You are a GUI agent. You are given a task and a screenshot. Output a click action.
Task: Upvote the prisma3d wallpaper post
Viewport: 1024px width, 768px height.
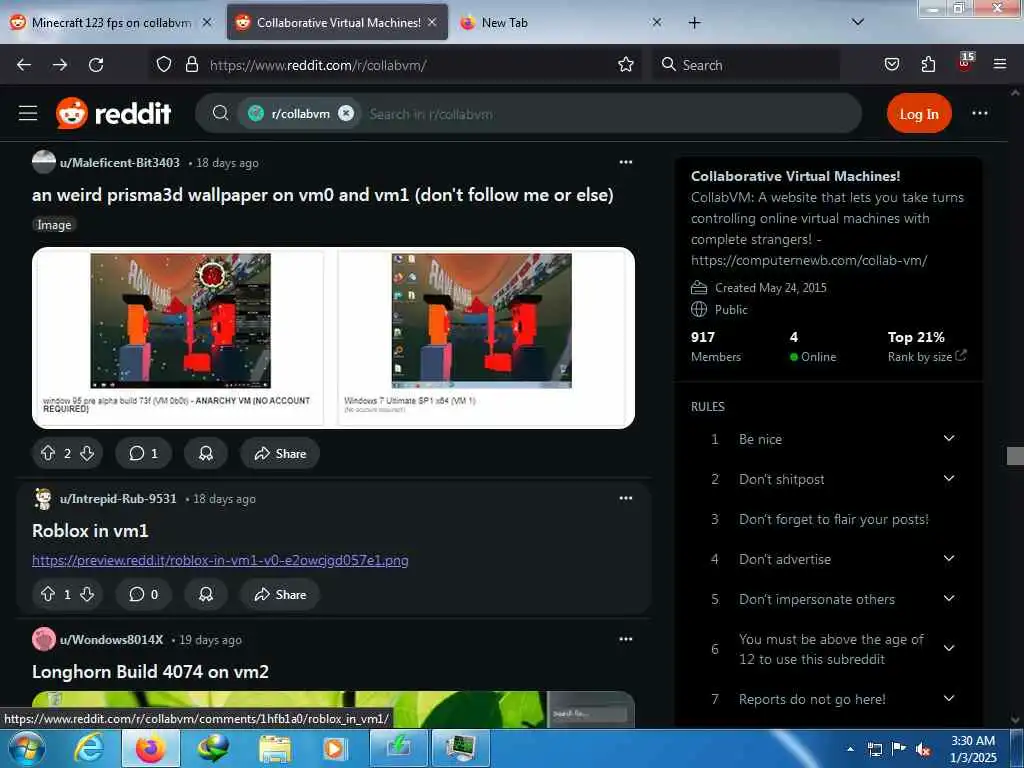(48, 453)
